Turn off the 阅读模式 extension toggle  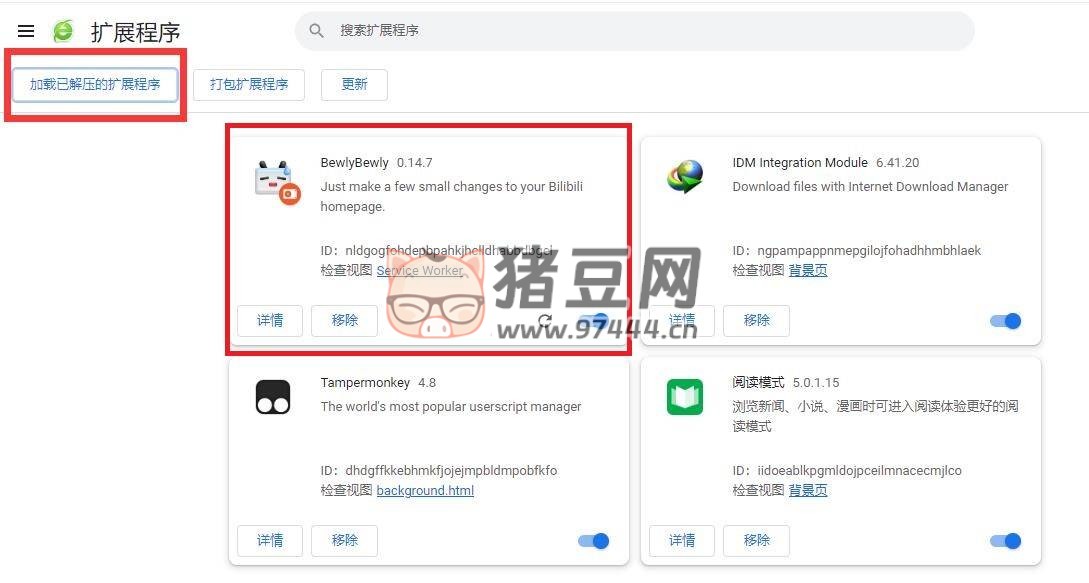tap(1005, 541)
